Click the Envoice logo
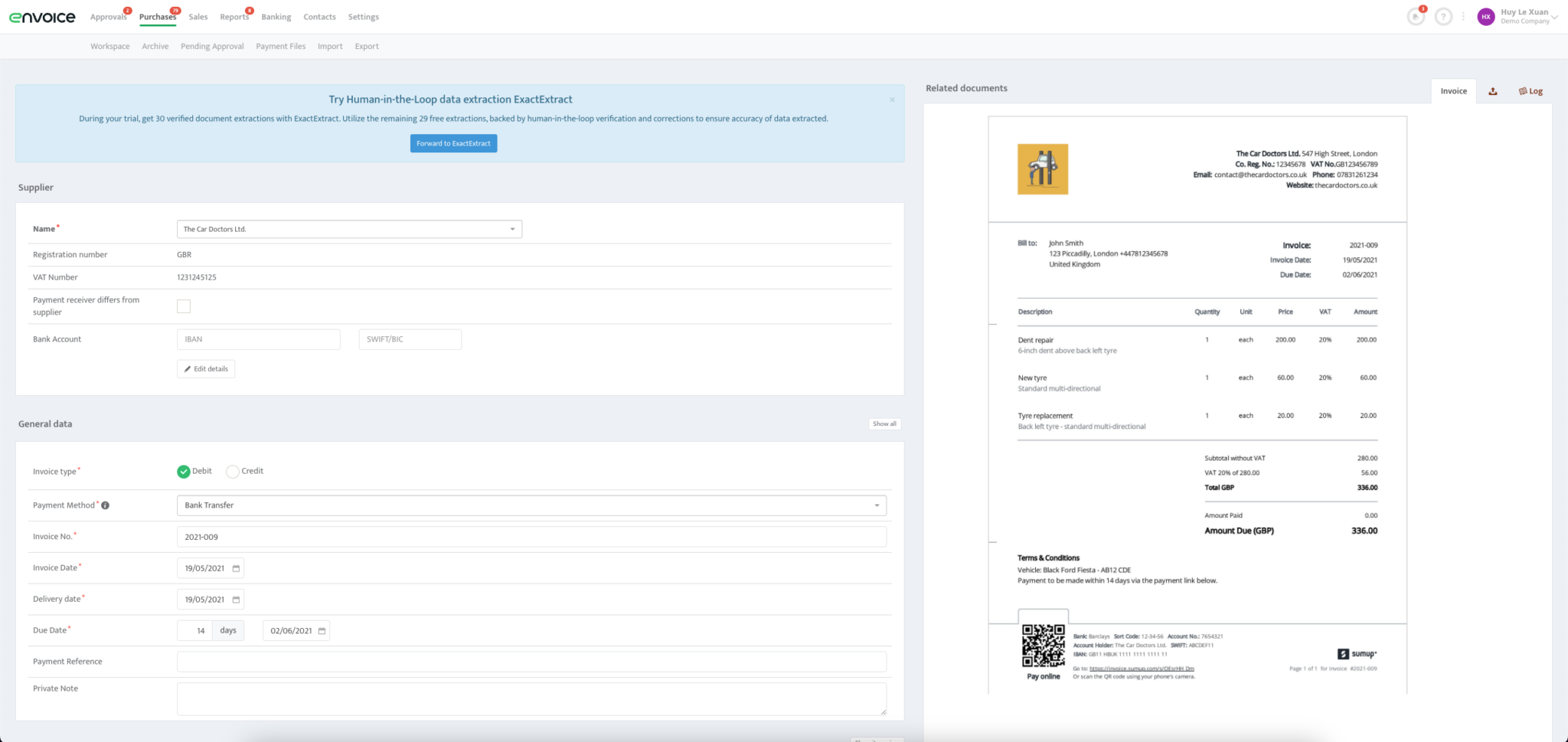 [42, 16]
